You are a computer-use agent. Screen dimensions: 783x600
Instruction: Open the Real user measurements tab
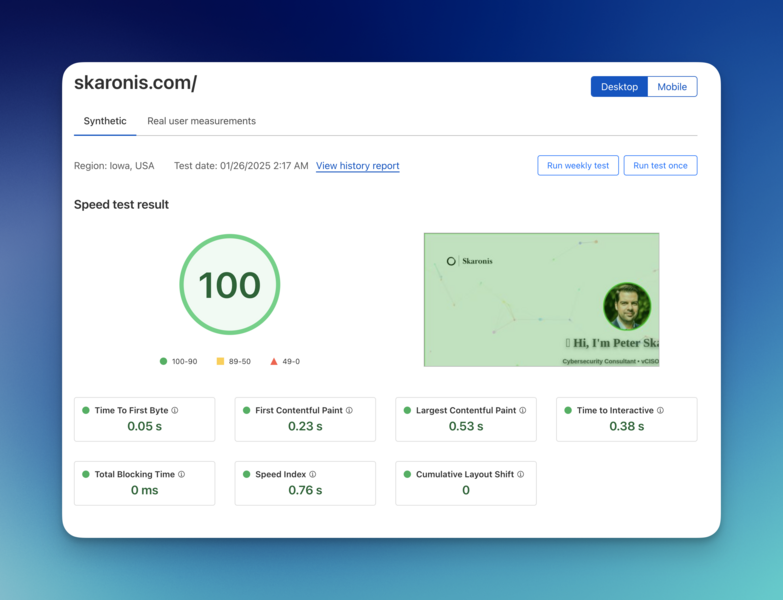(x=201, y=121)
